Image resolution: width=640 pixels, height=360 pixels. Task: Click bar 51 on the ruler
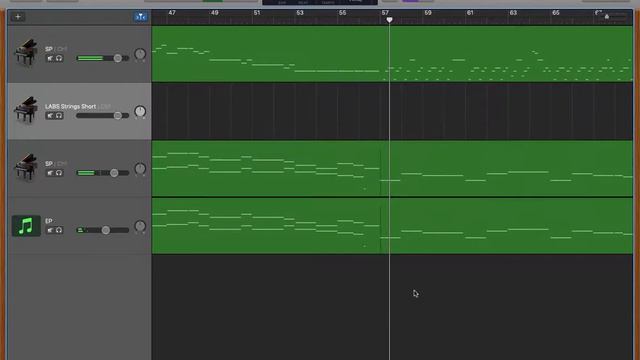tap(257, 13)
